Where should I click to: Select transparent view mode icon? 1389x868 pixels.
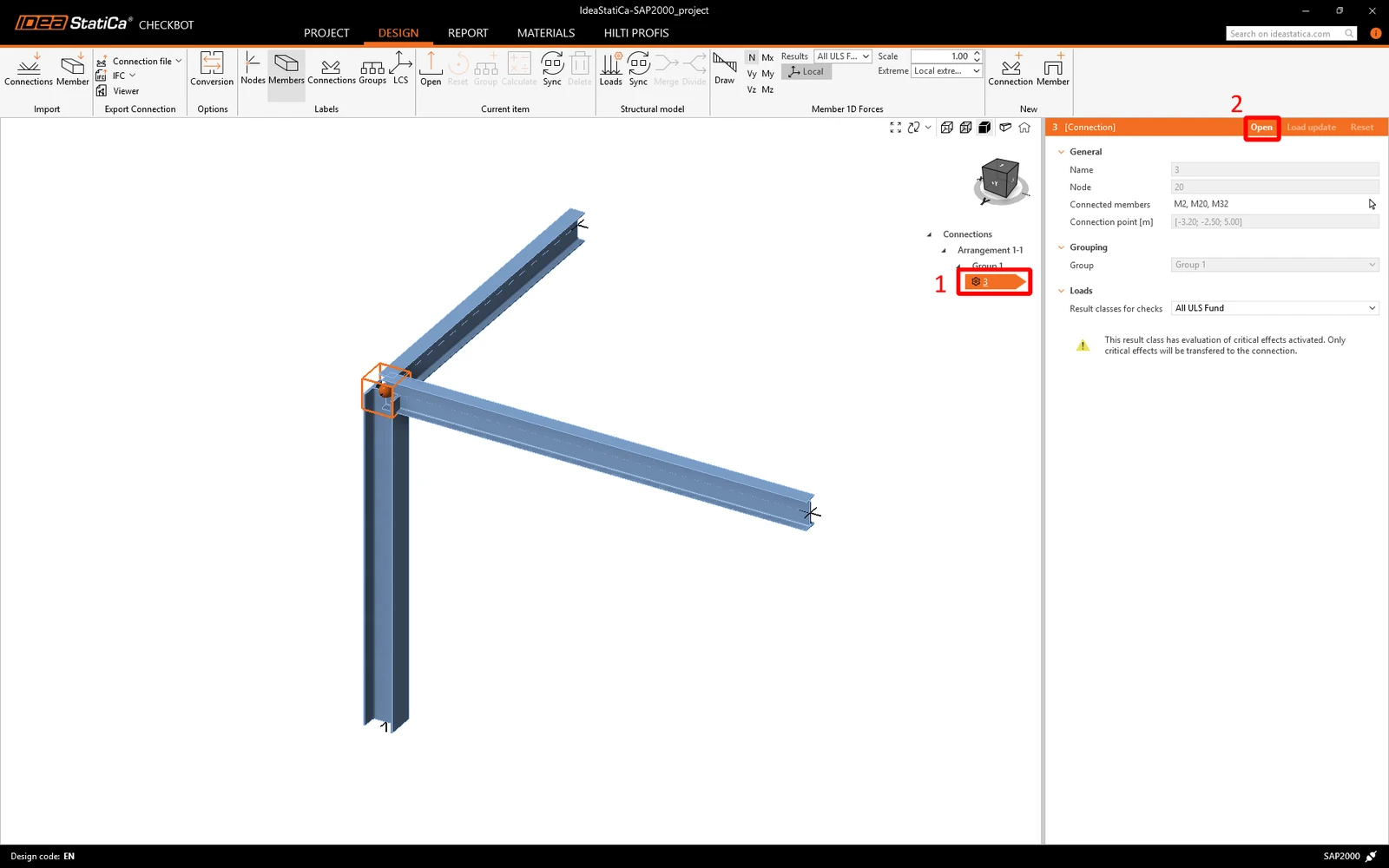(x=965, y=128)
